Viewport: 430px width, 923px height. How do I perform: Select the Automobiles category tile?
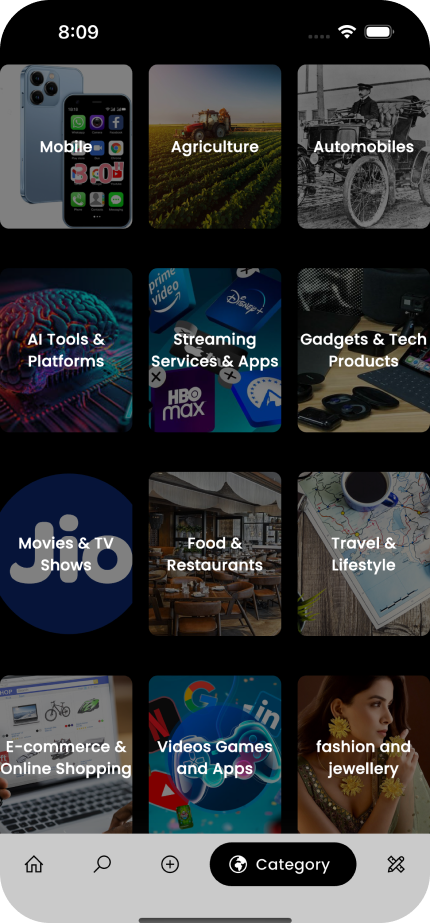coord(363,147)
